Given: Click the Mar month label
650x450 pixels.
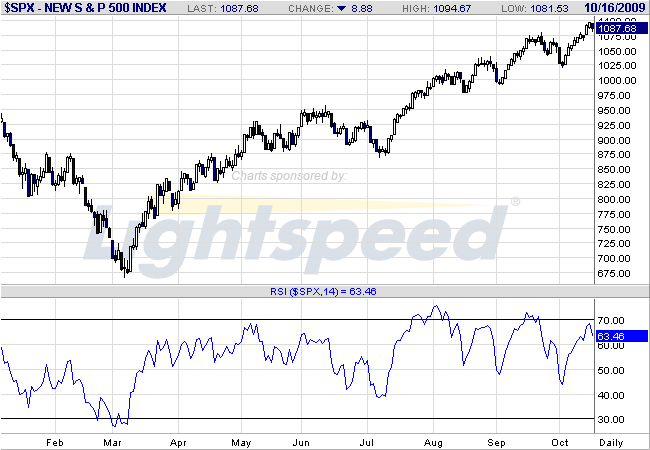Looking at the screenshot, I should pyautogui.click(x=112, y=443).
